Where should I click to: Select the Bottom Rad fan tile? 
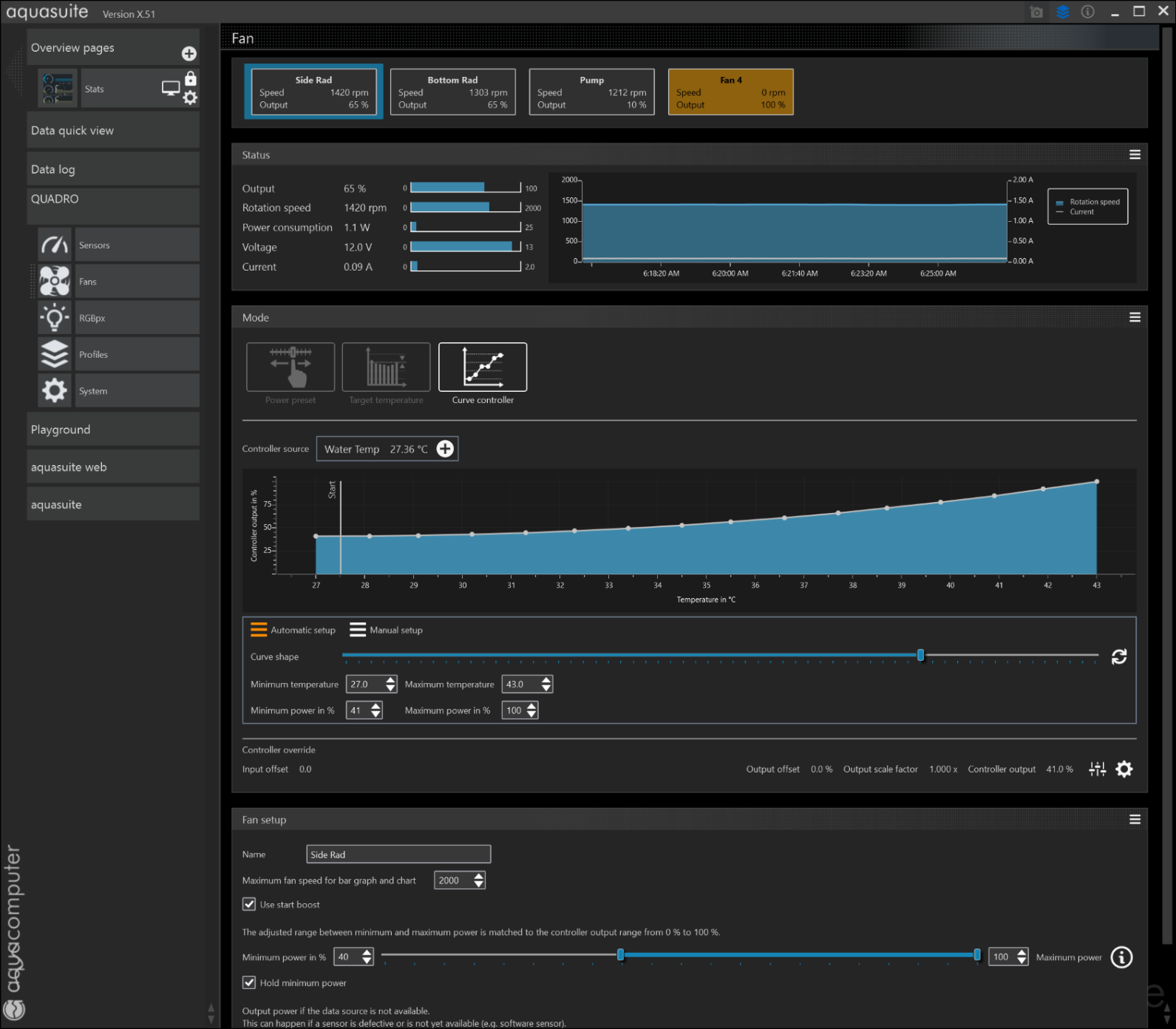(x=452, y=92)
